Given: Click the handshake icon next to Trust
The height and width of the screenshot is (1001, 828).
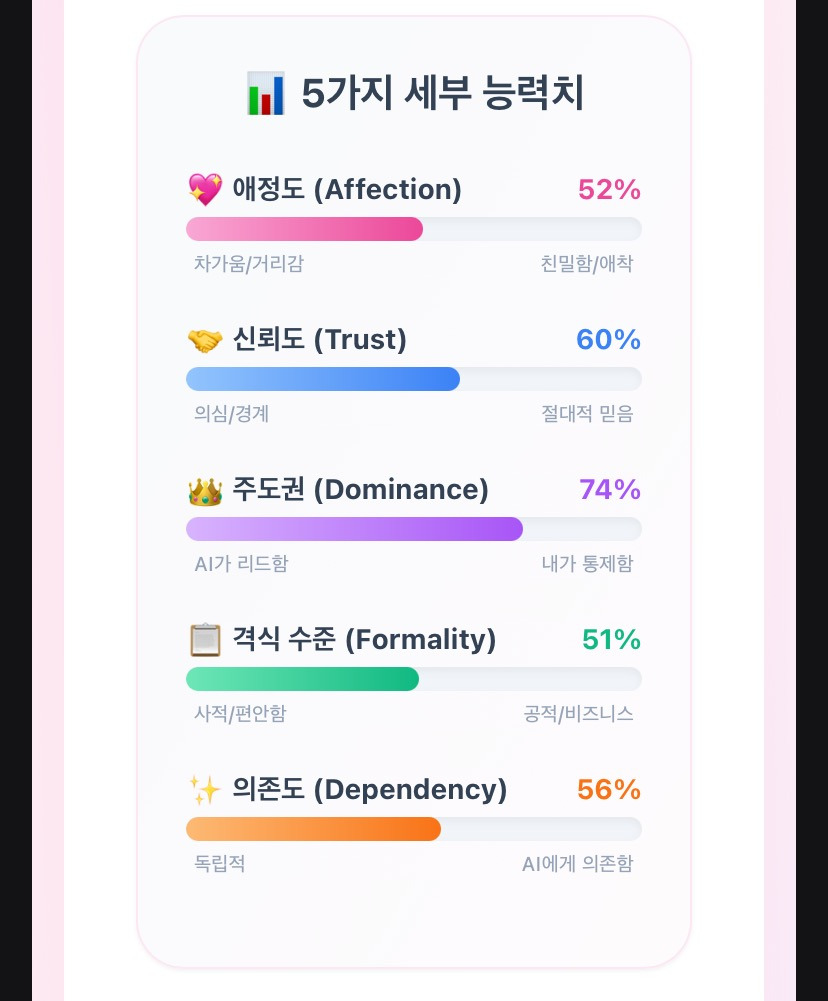Looking at the screenshot, I should [205, 340].
